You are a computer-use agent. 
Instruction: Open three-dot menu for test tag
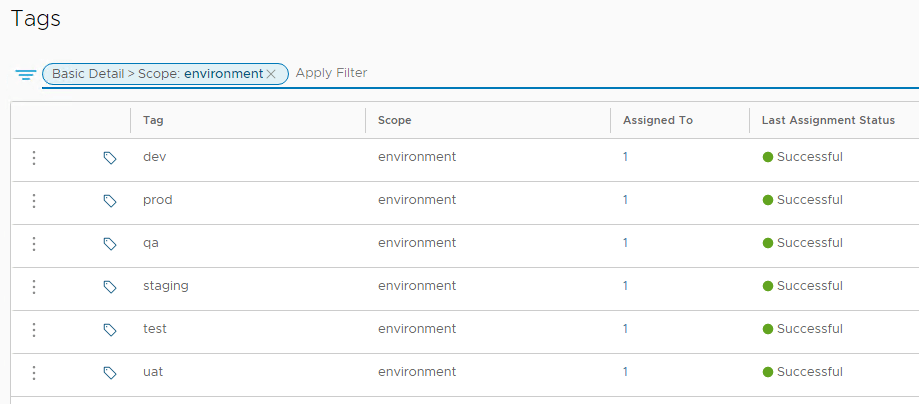(x=34, y=330)
